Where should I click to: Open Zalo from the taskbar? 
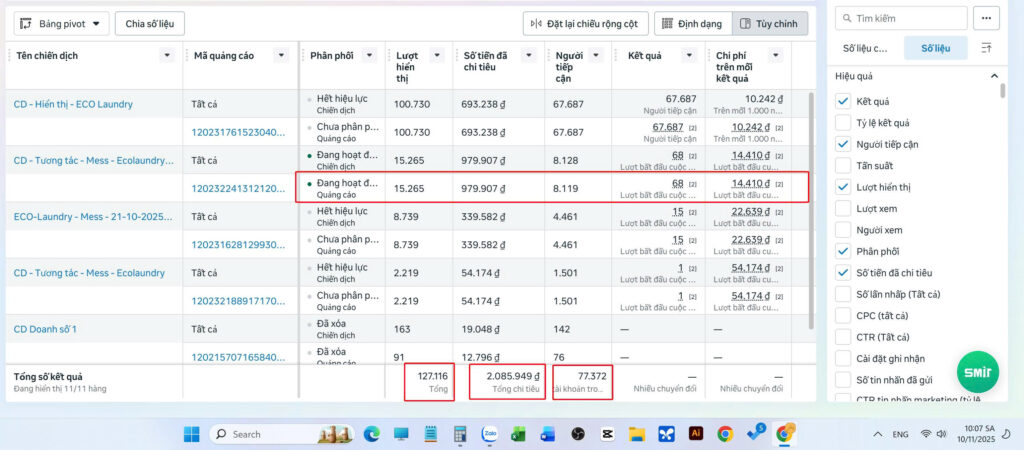[490, 434]
